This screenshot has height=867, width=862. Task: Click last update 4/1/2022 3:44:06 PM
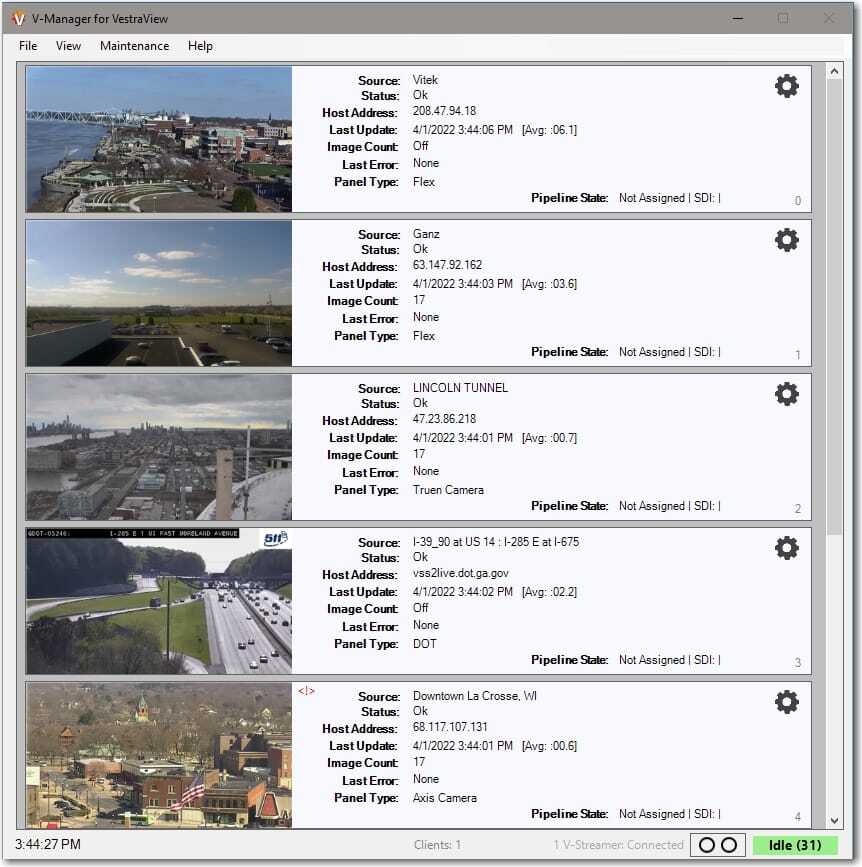pos(462,130)
